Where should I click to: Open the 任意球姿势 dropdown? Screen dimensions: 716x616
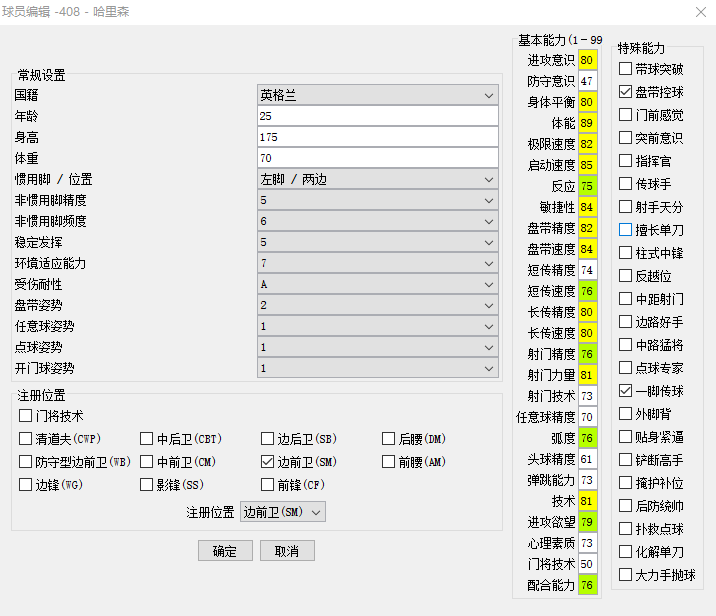(378, 326)
